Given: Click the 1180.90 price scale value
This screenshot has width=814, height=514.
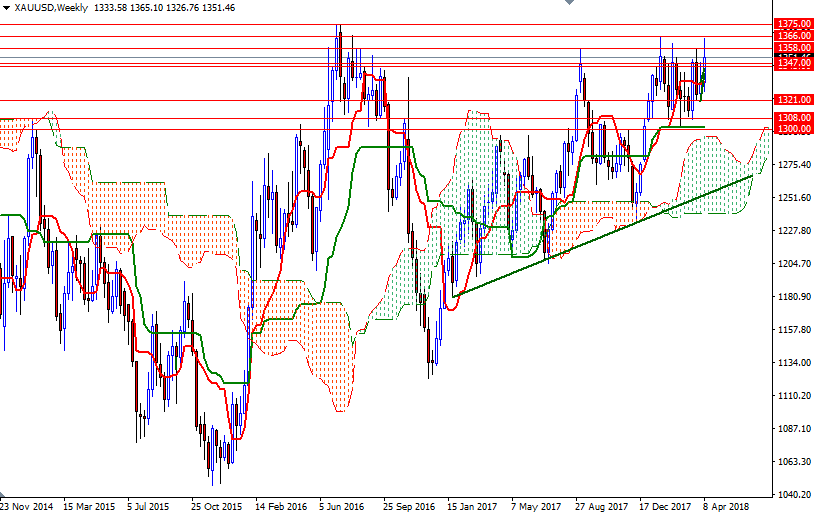Looking at the screenshot, I should (792, 297).
